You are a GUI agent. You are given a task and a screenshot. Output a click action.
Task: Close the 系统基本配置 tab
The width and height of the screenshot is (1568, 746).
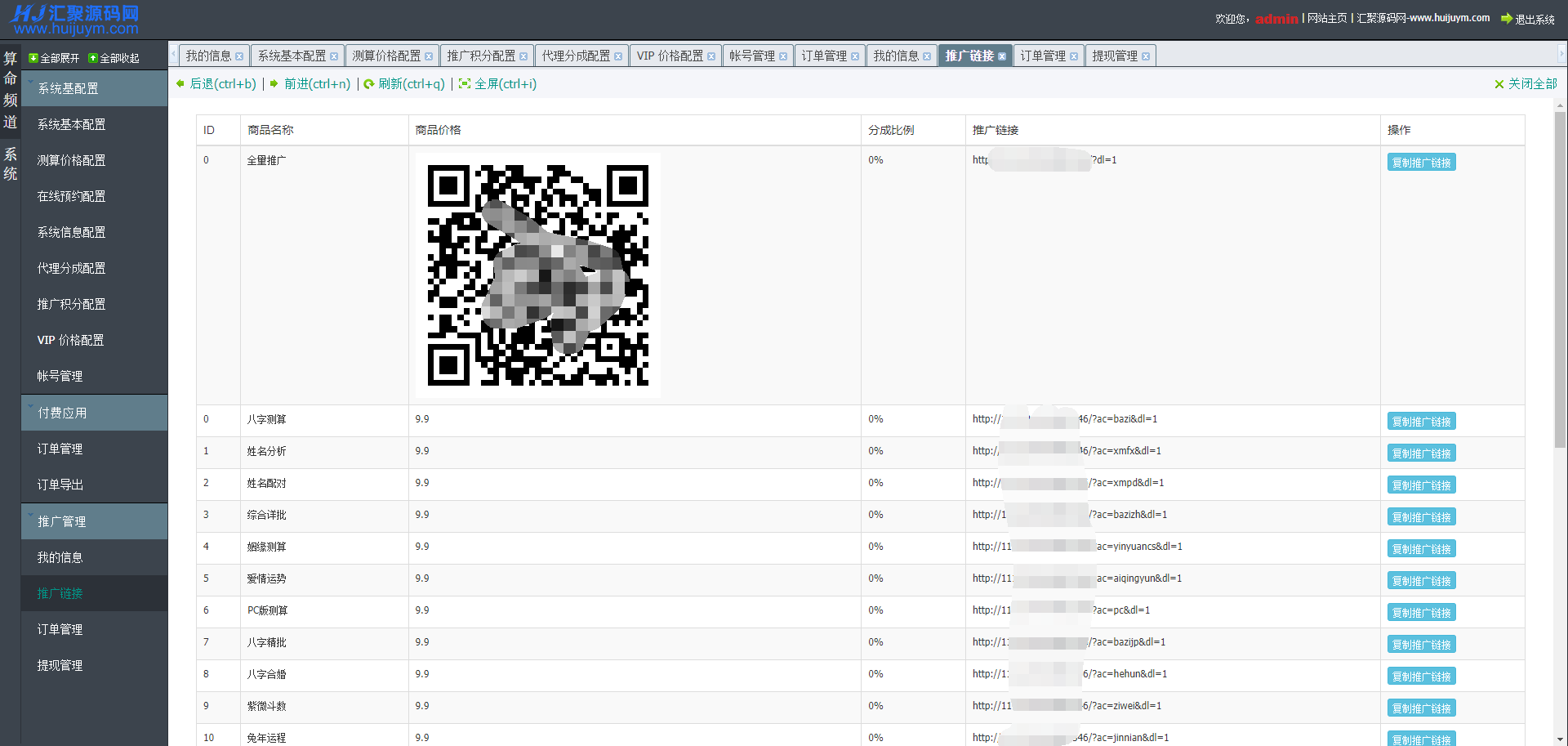334,56
